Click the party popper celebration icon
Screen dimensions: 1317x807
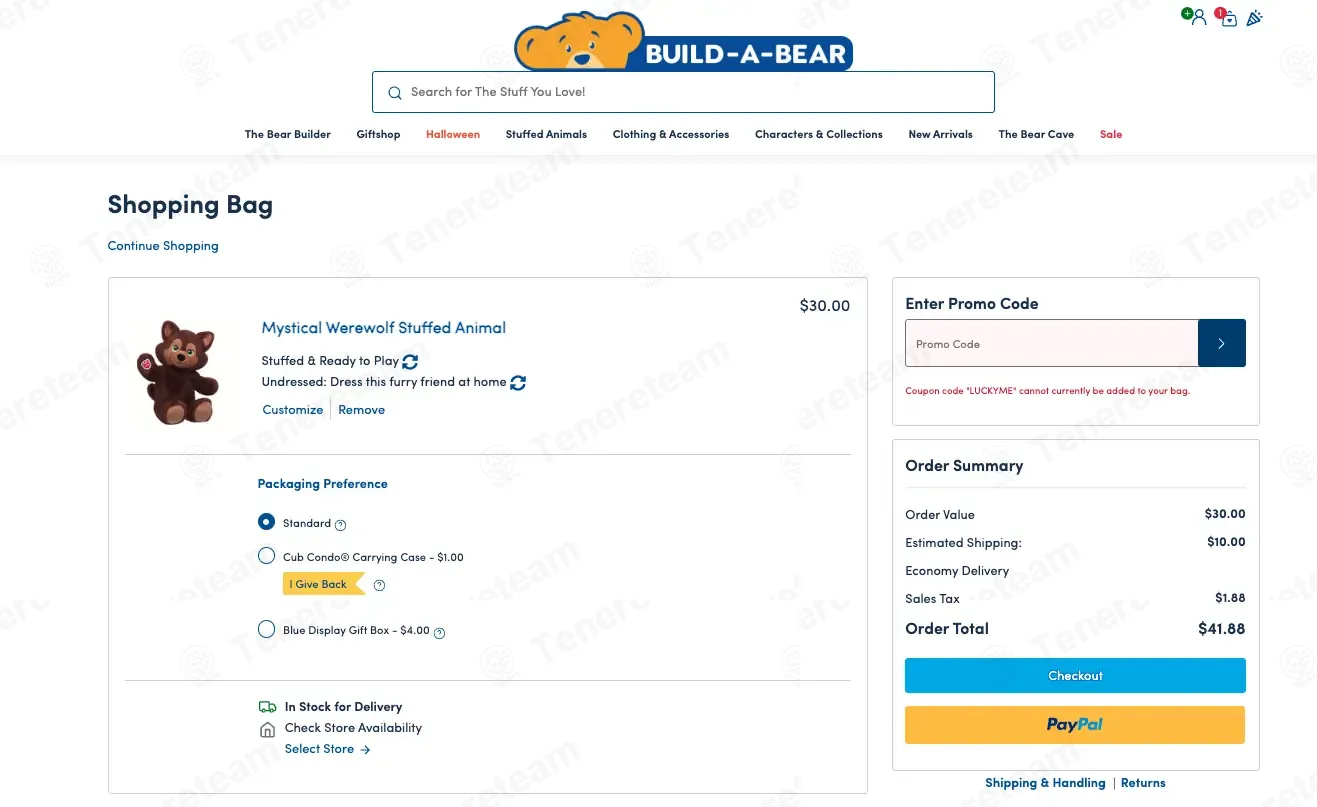[1254, 18]
